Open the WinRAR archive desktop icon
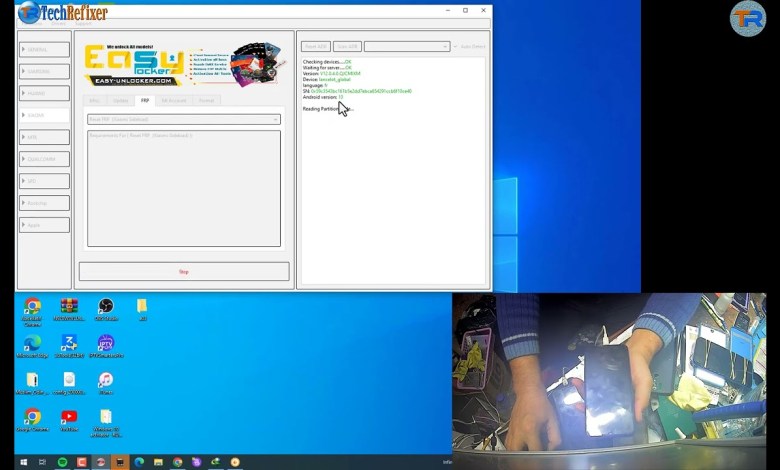Image resolution: width=780 pixels, height=470 pixels. click(x=69, y=307)
